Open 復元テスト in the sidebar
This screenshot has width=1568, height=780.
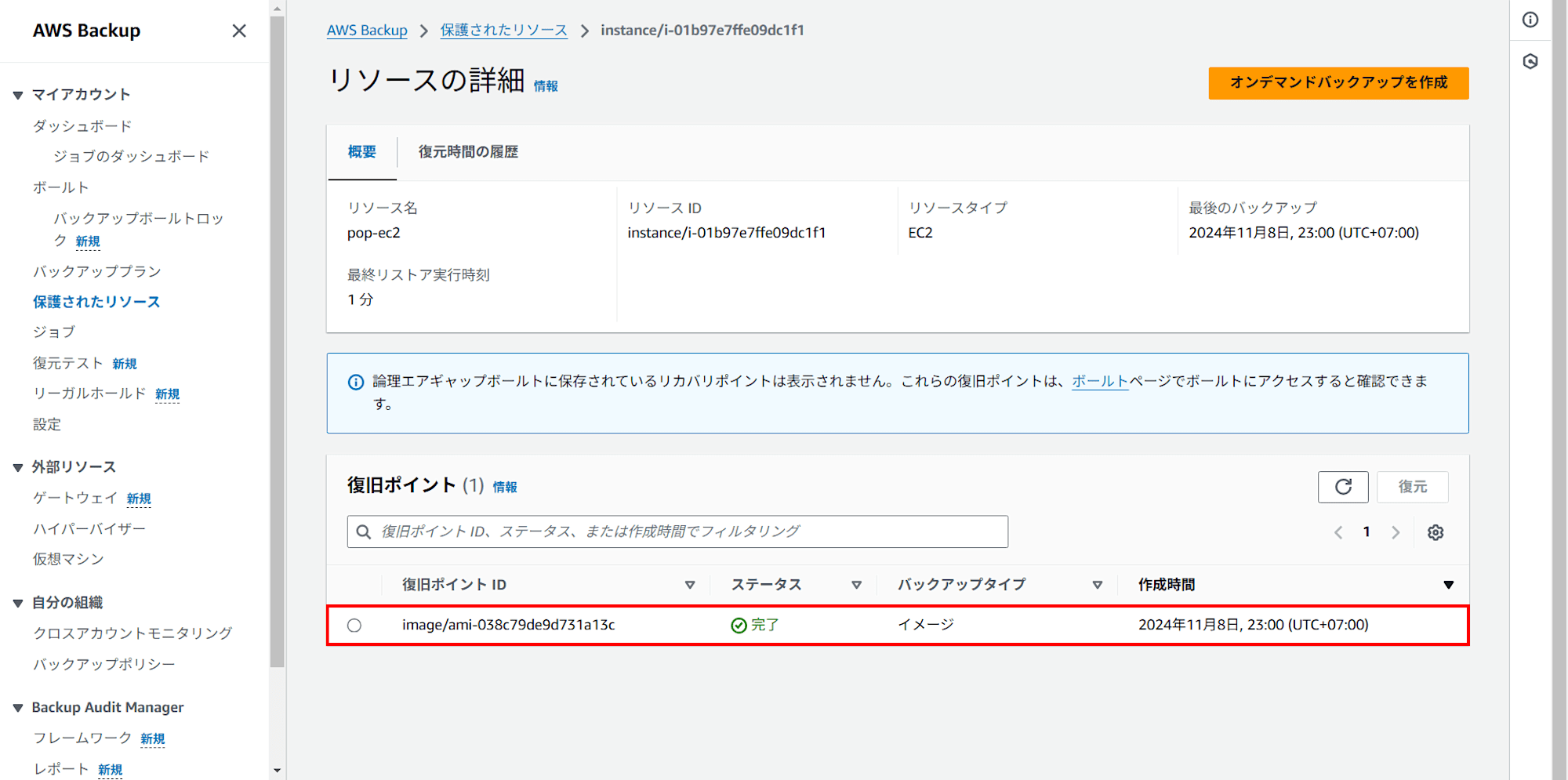[x=68, y=363]
